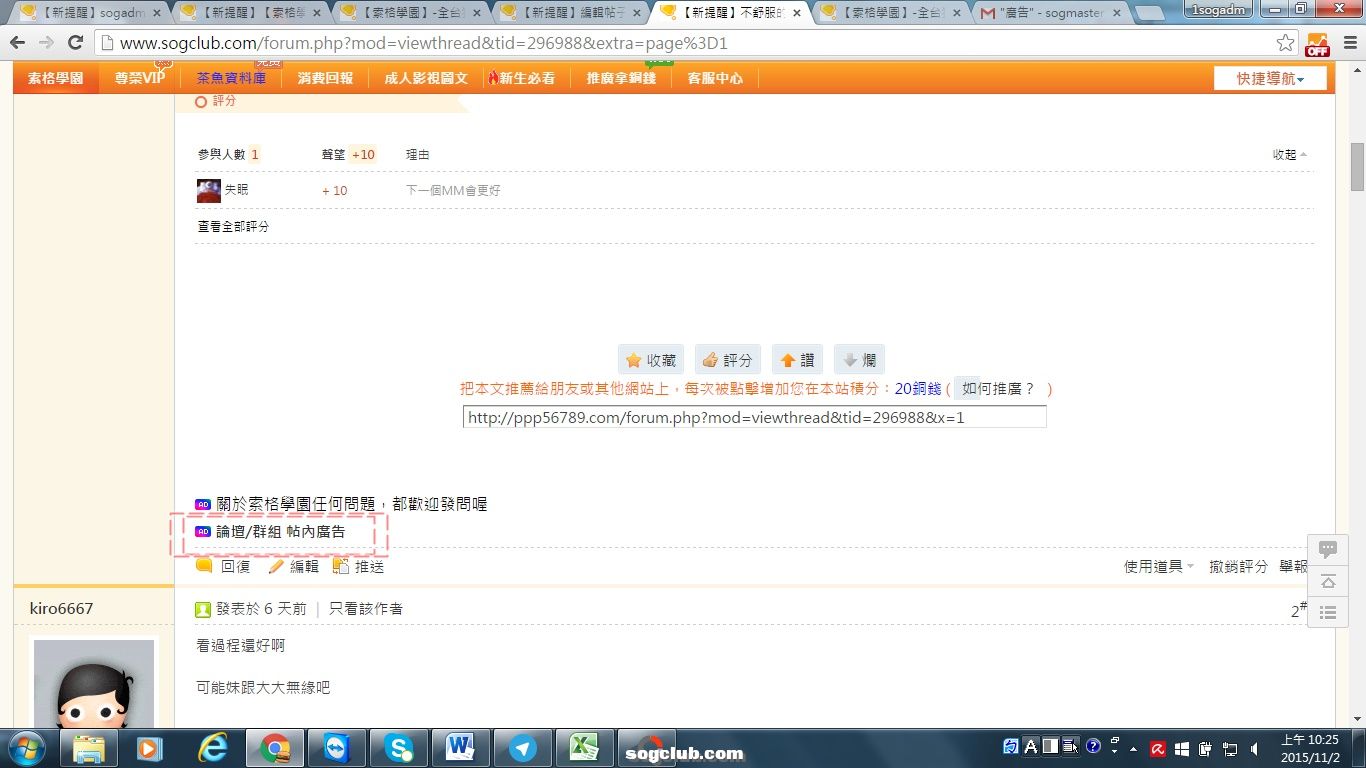Click the 查看全部評分 link
The width and height of the screenshot is (1366, 768).
coord(233,227)
